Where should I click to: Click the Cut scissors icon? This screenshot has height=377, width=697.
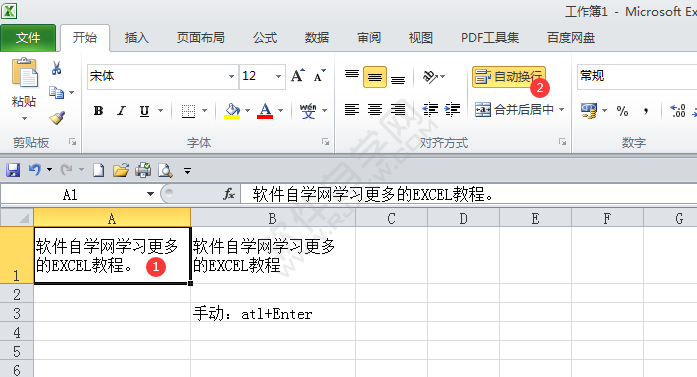click(56, 68)
